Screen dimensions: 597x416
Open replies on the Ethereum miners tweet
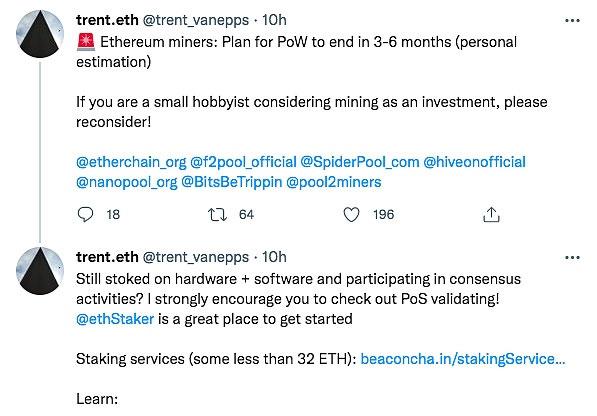coord(85,214)
